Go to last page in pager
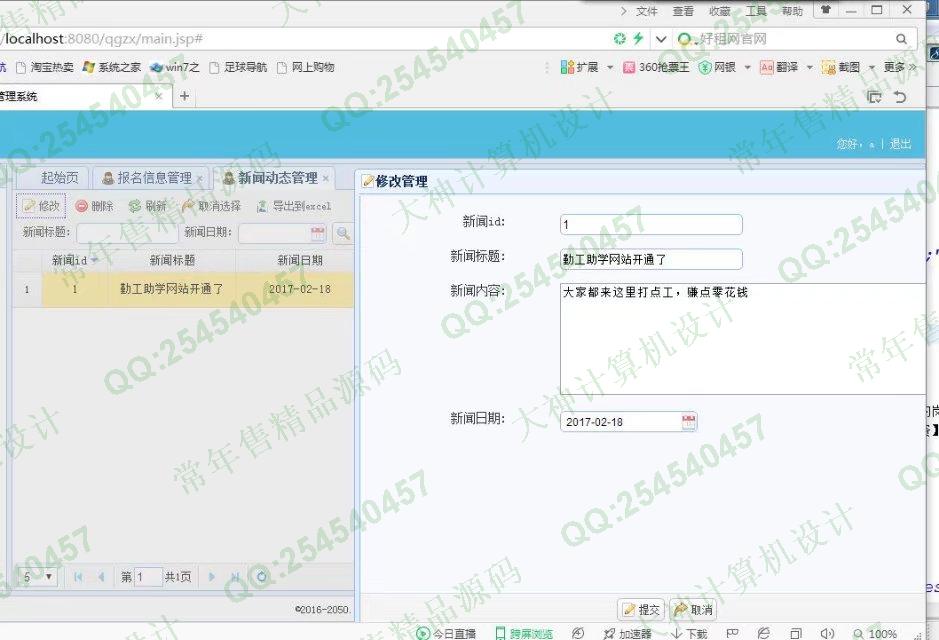This screenshot has width=939, height=640. 235,577
